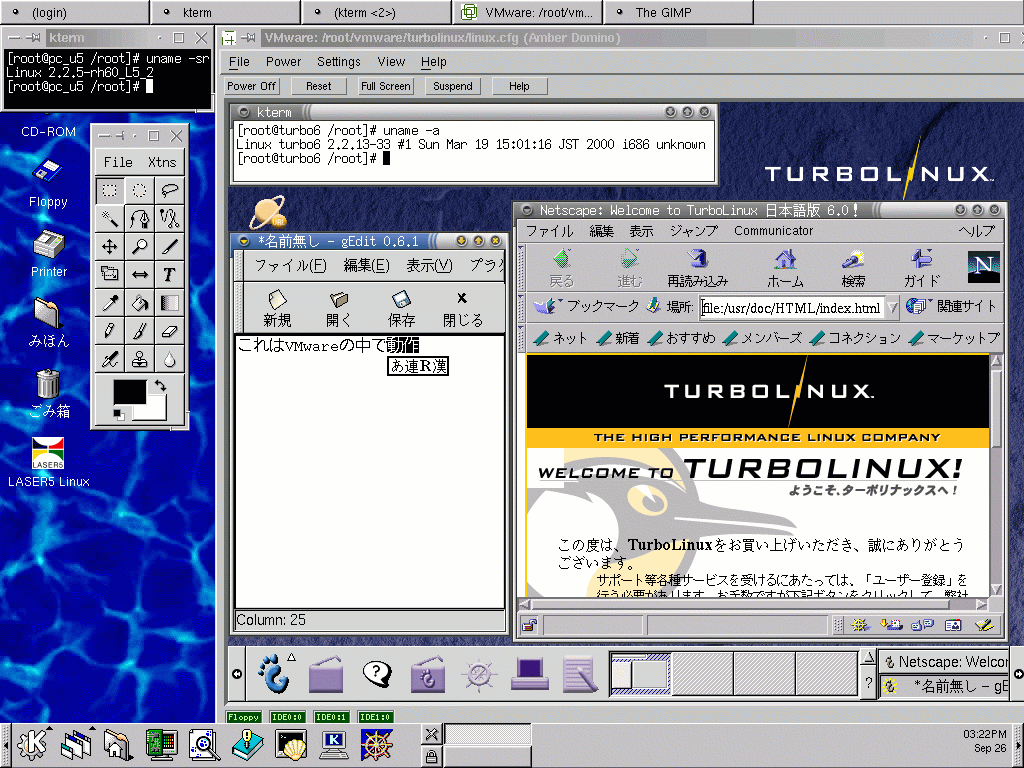The width and height of the screenshot is (1024, 768).
Task: Click the black foreground color swatch in GIMP
Action: 130,392
